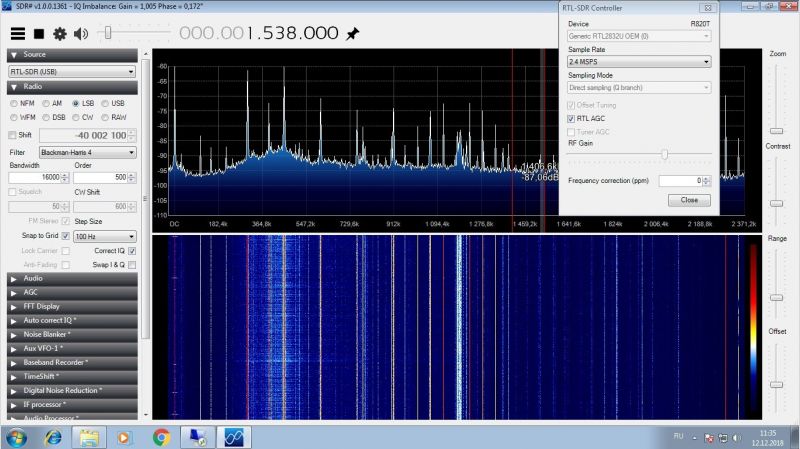Toggle the Snap to Grid checkbox

(65, 236)
